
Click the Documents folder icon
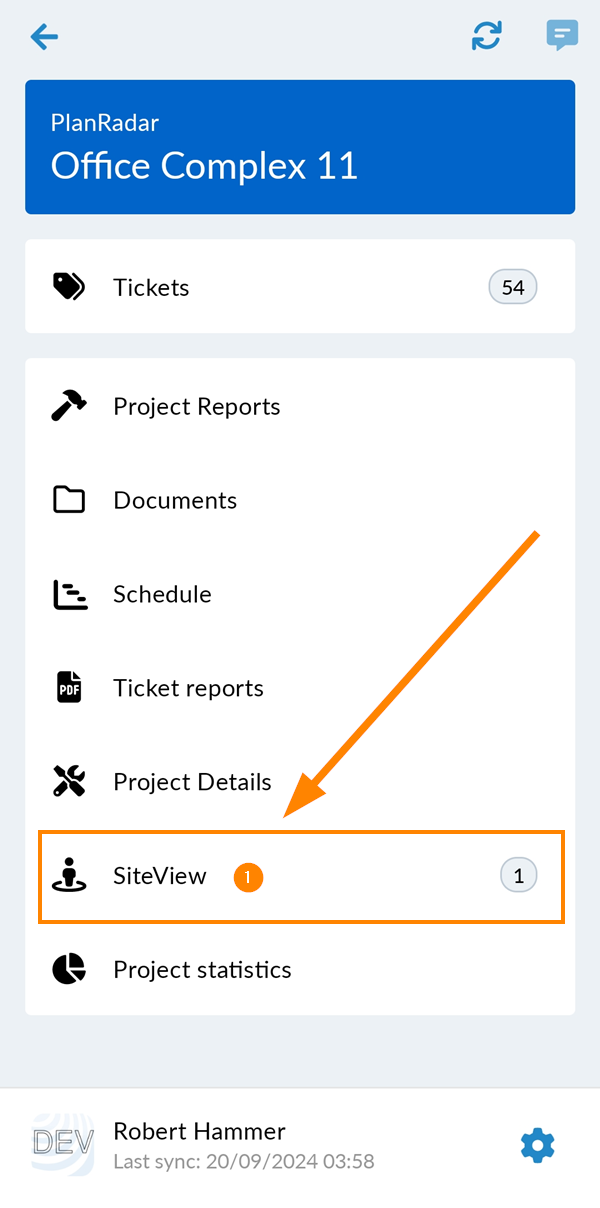coord(69,500)
